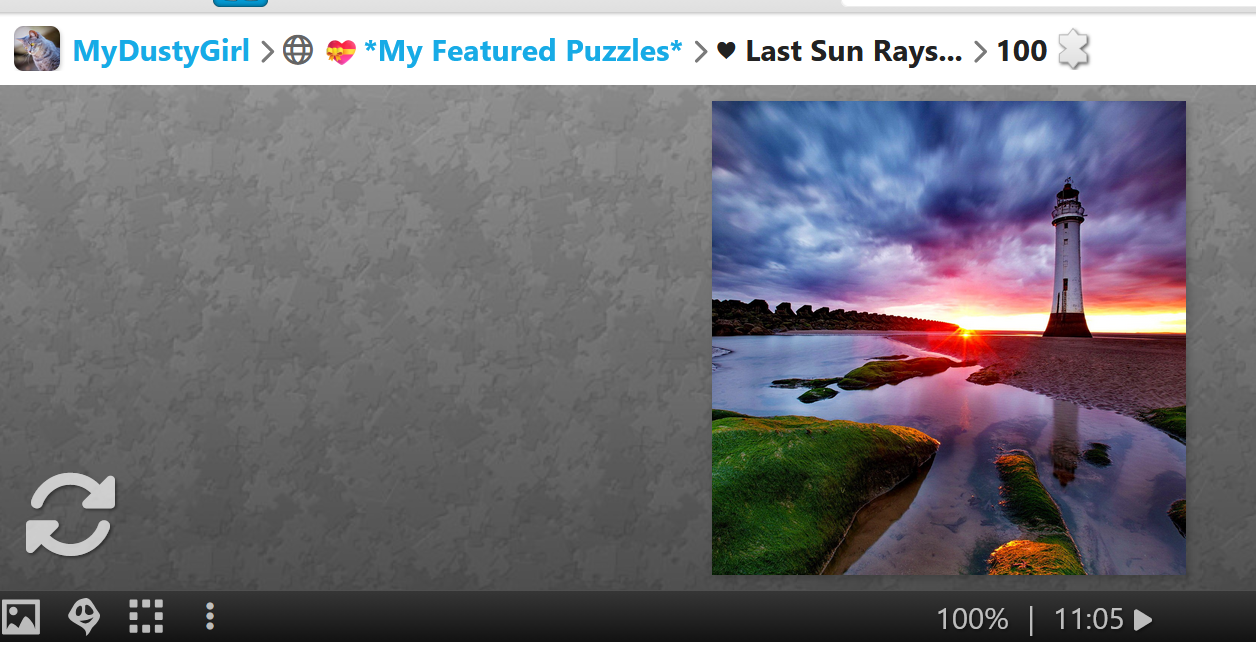Open the *My Featured Puzzles* album
1256x658 pixels.
click(523, 50)
